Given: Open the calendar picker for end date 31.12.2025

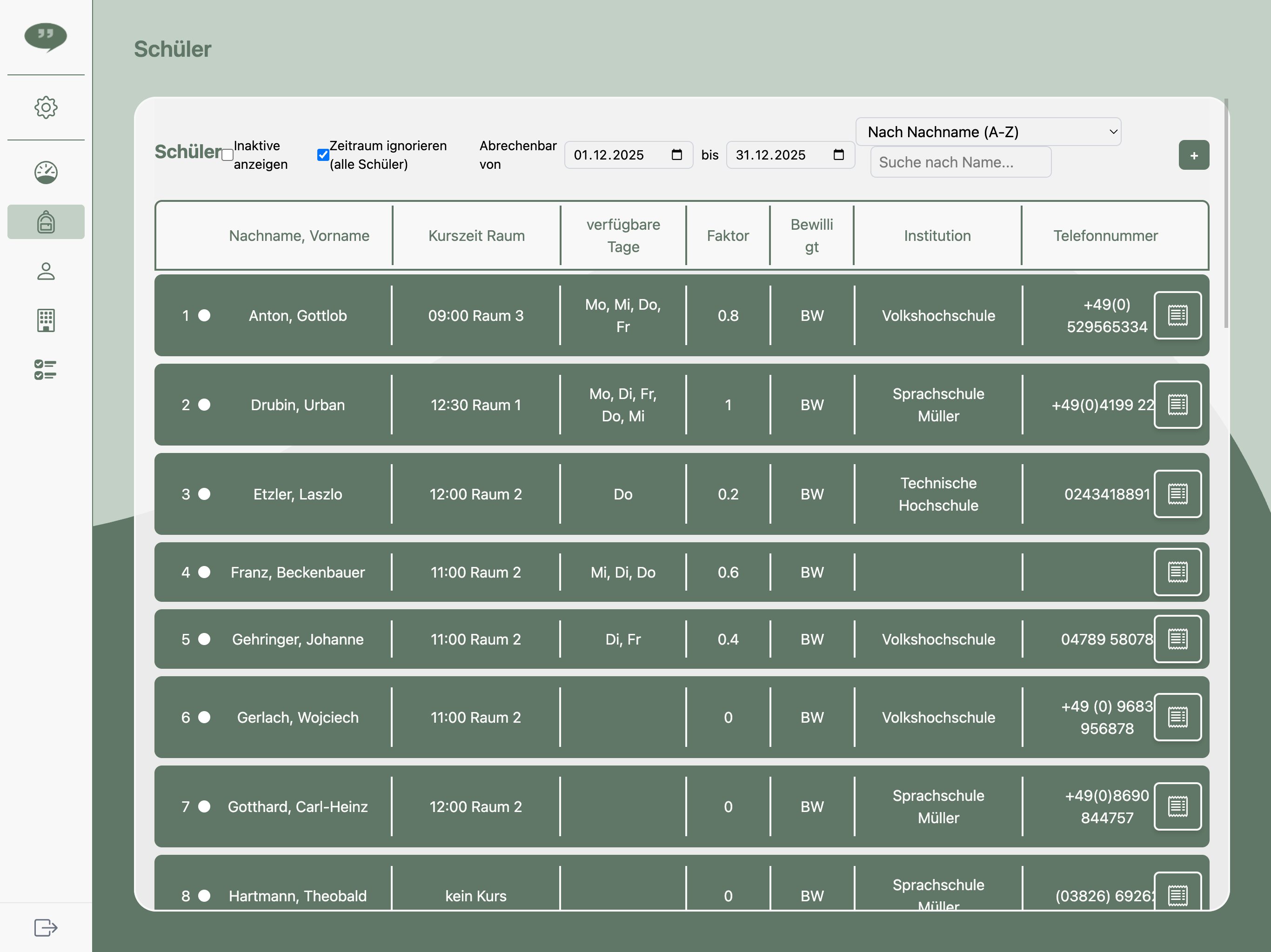Looking at the screenshot, I should [838, 155].
